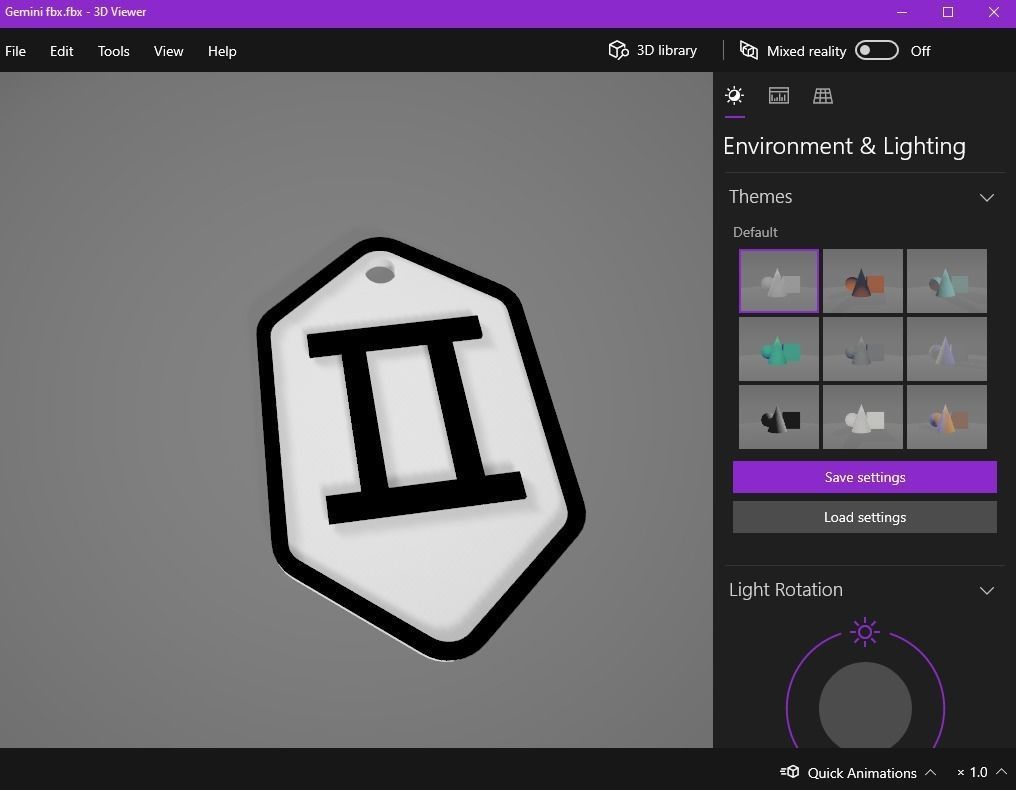Click the Save settings button
The height and width of the screenshot is (790, 1016).
[864, 477]
